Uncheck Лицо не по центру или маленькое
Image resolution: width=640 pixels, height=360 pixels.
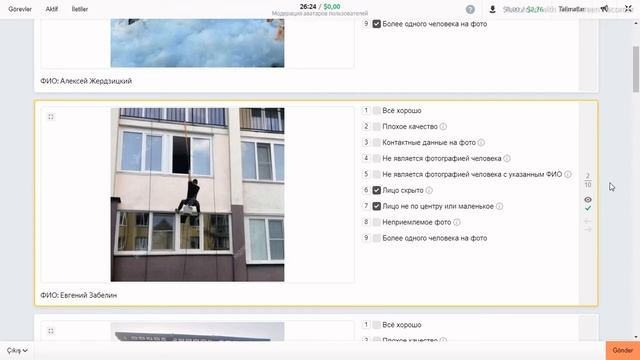tap(377, 206)
